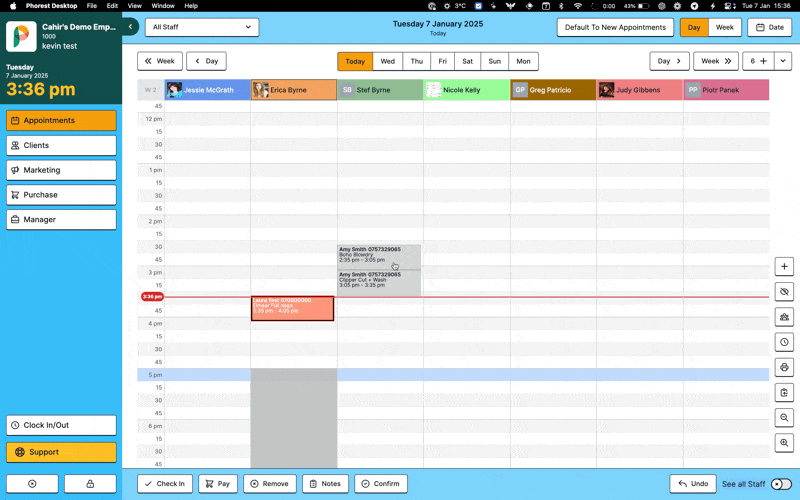Open the Marketing section
This screenshot has width=800, height=500.
61,170
